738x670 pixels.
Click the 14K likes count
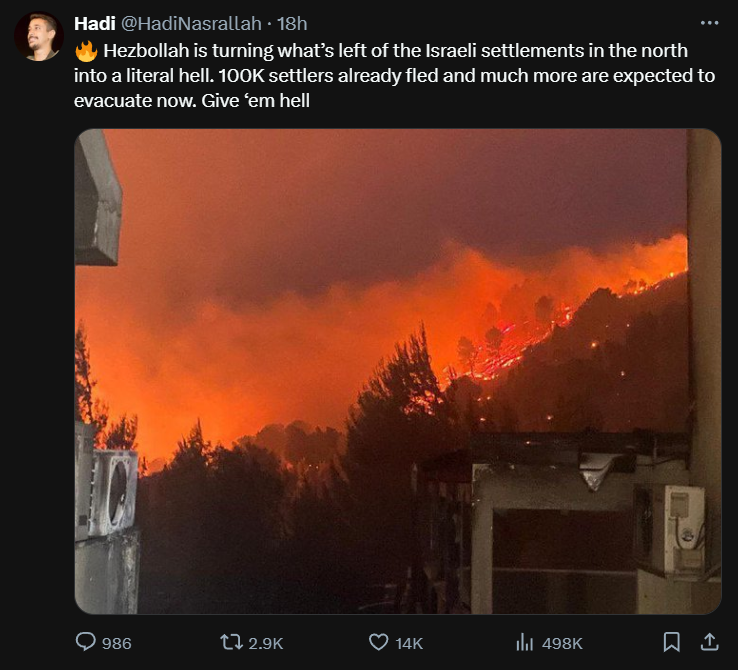click(x=409, y=643)
